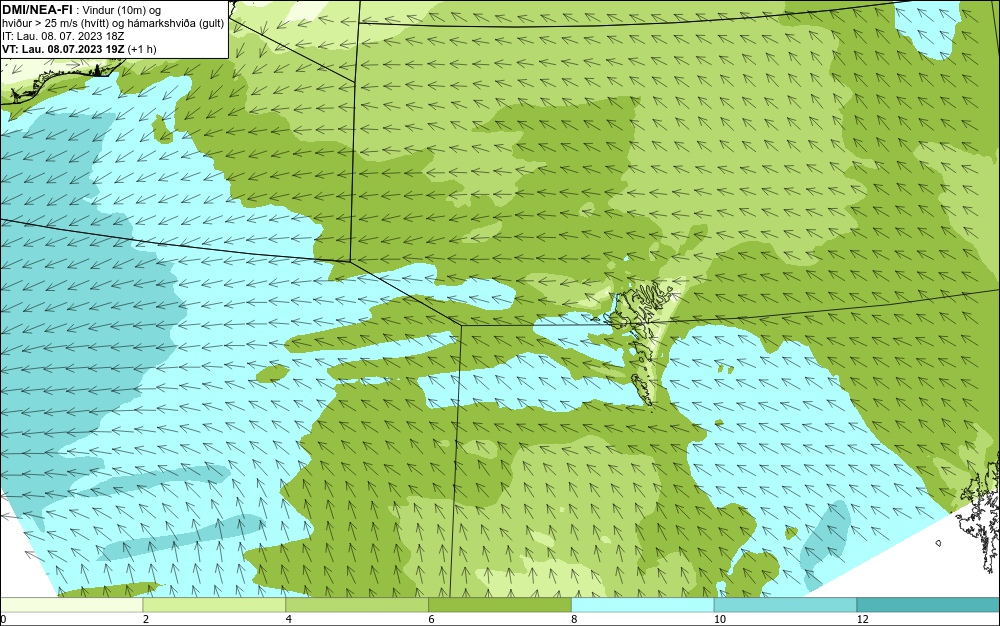Click the 10–12 m/s teal legend swatch
Image resolution: width=1000 pixels, height=626 pixels.
point(786,605)
